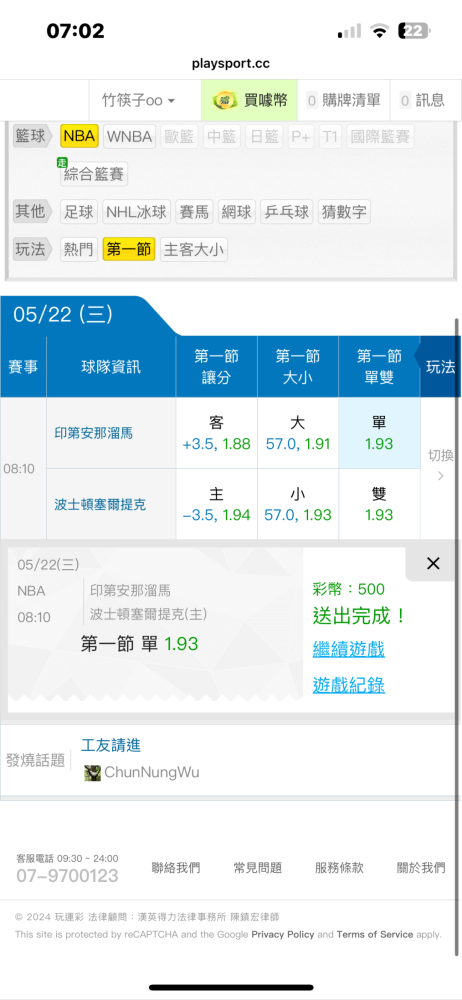Open the 竹筷子oo account dropdown
The width and height of the screenshot is (462, 1000).
click(x=138, y=100)
